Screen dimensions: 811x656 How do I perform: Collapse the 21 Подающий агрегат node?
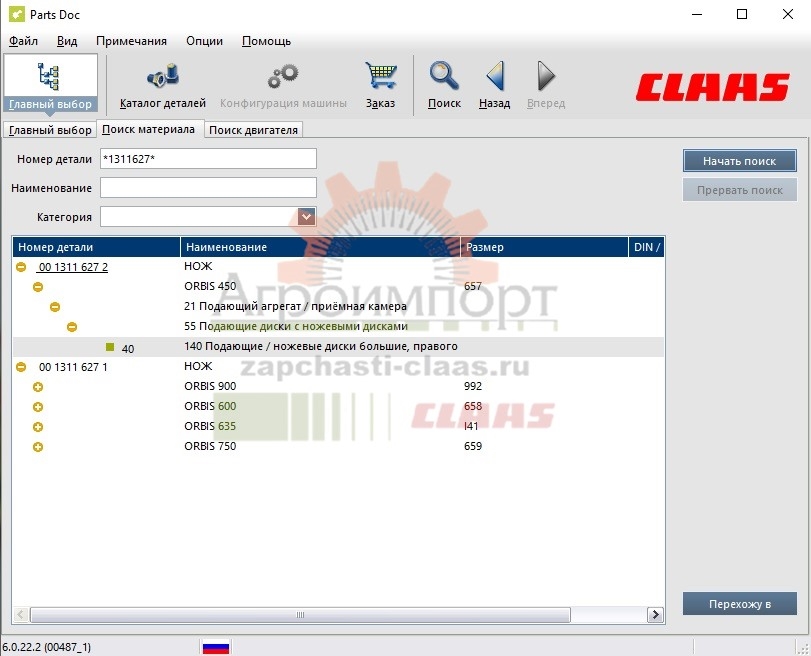(x=55, y=307)
